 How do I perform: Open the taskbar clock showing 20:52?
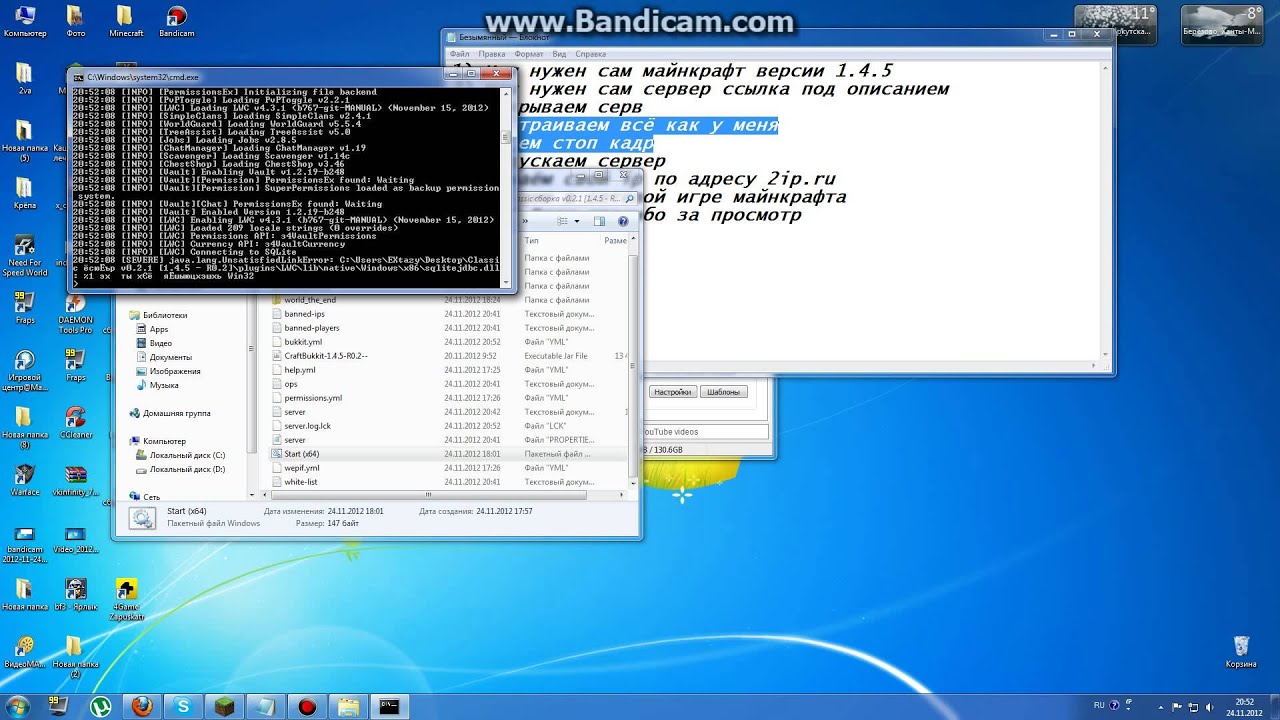[1243, 706]
